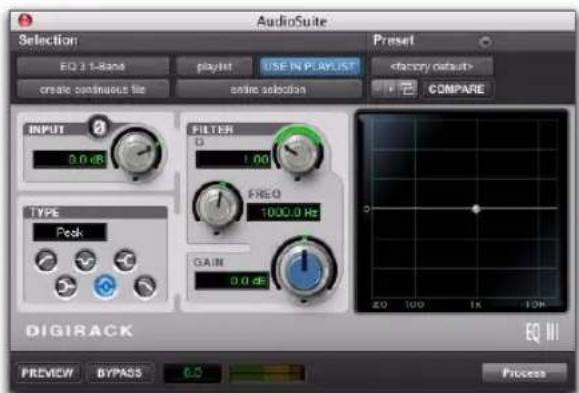Click the PREVIEW button

click(x=48, y=373)
